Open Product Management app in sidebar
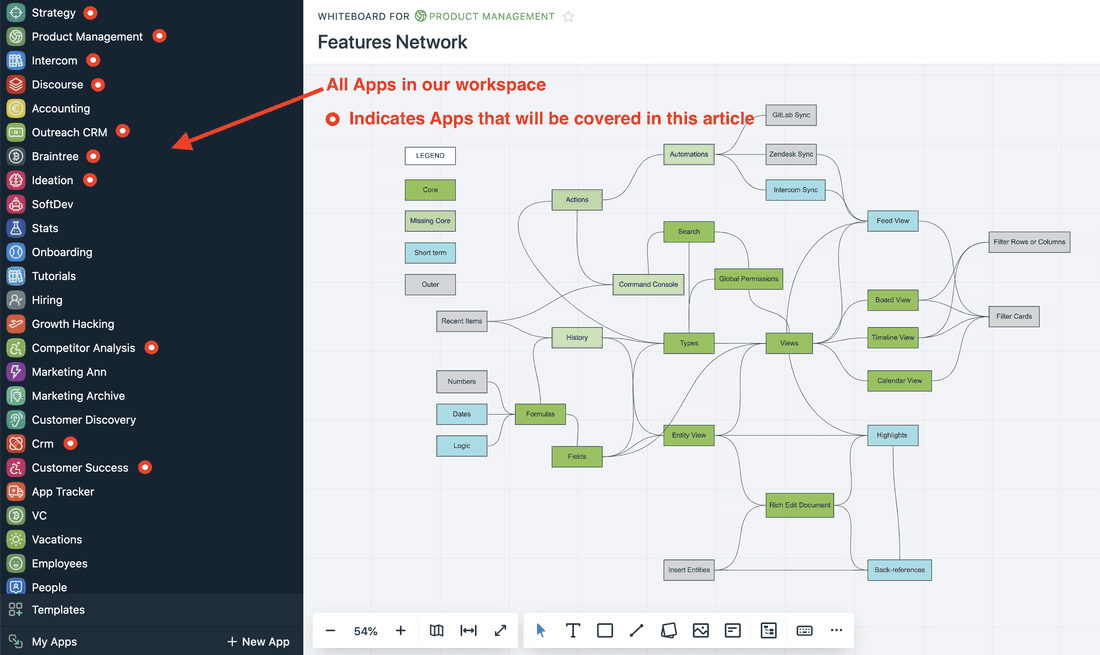The width and height of the screenshot is (1100, 655). [87, 37]
